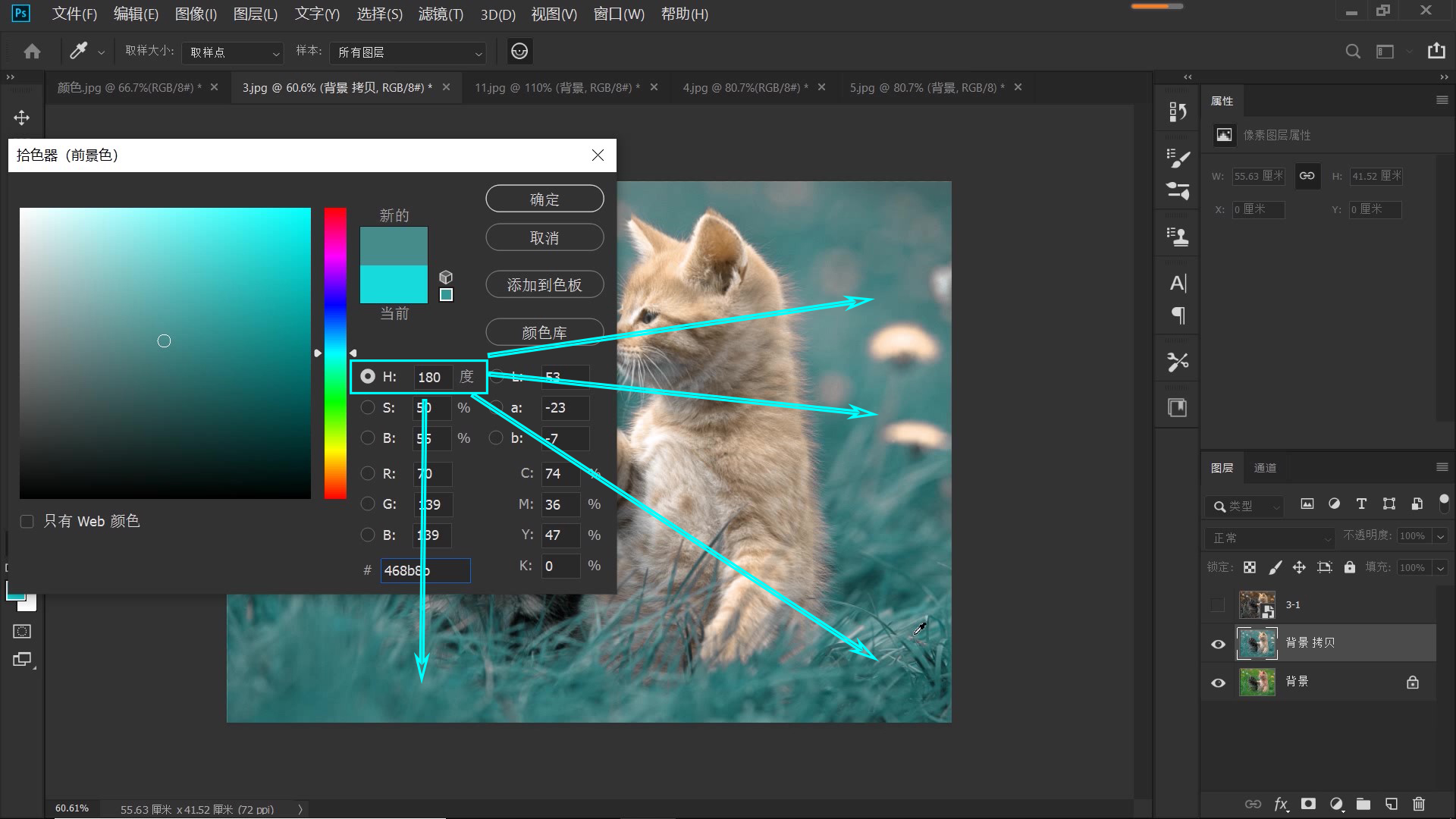Delete layer with trash icon
This screenshot has height=819, width=1456.
click(1419, 804)
